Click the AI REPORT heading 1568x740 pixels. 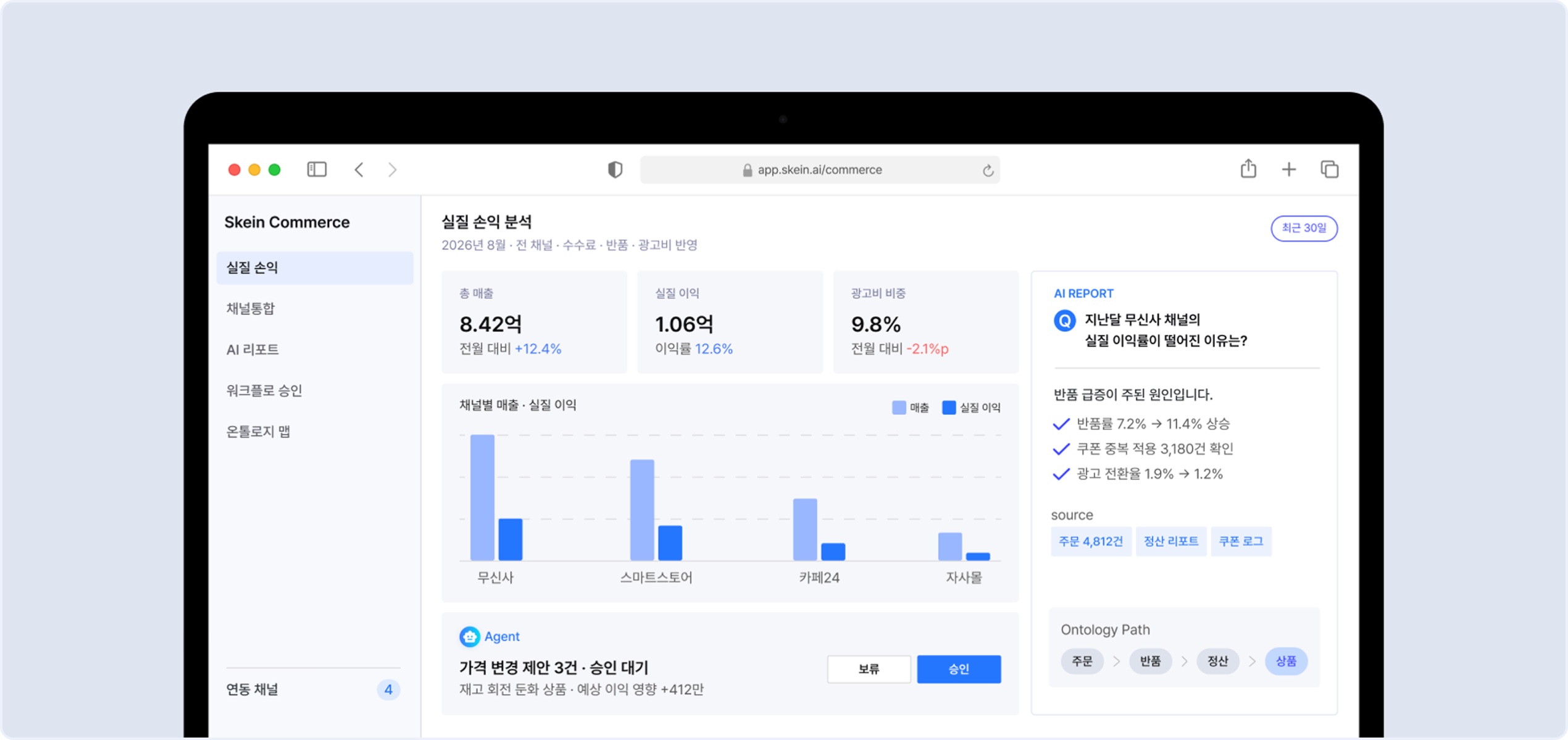(1083, 293)
